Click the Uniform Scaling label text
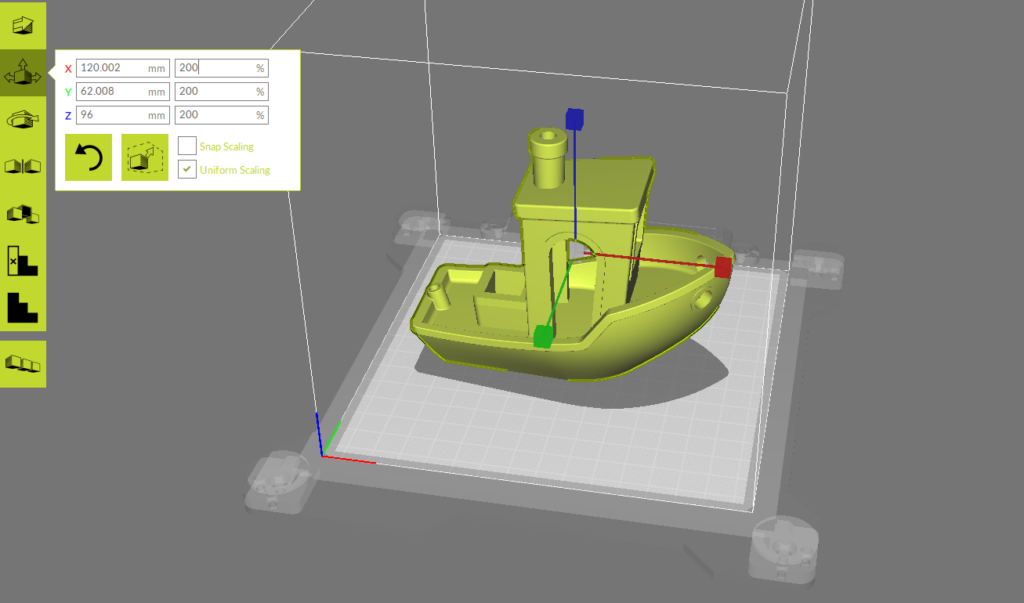The image size is (1024, 603). click(235, 170)
